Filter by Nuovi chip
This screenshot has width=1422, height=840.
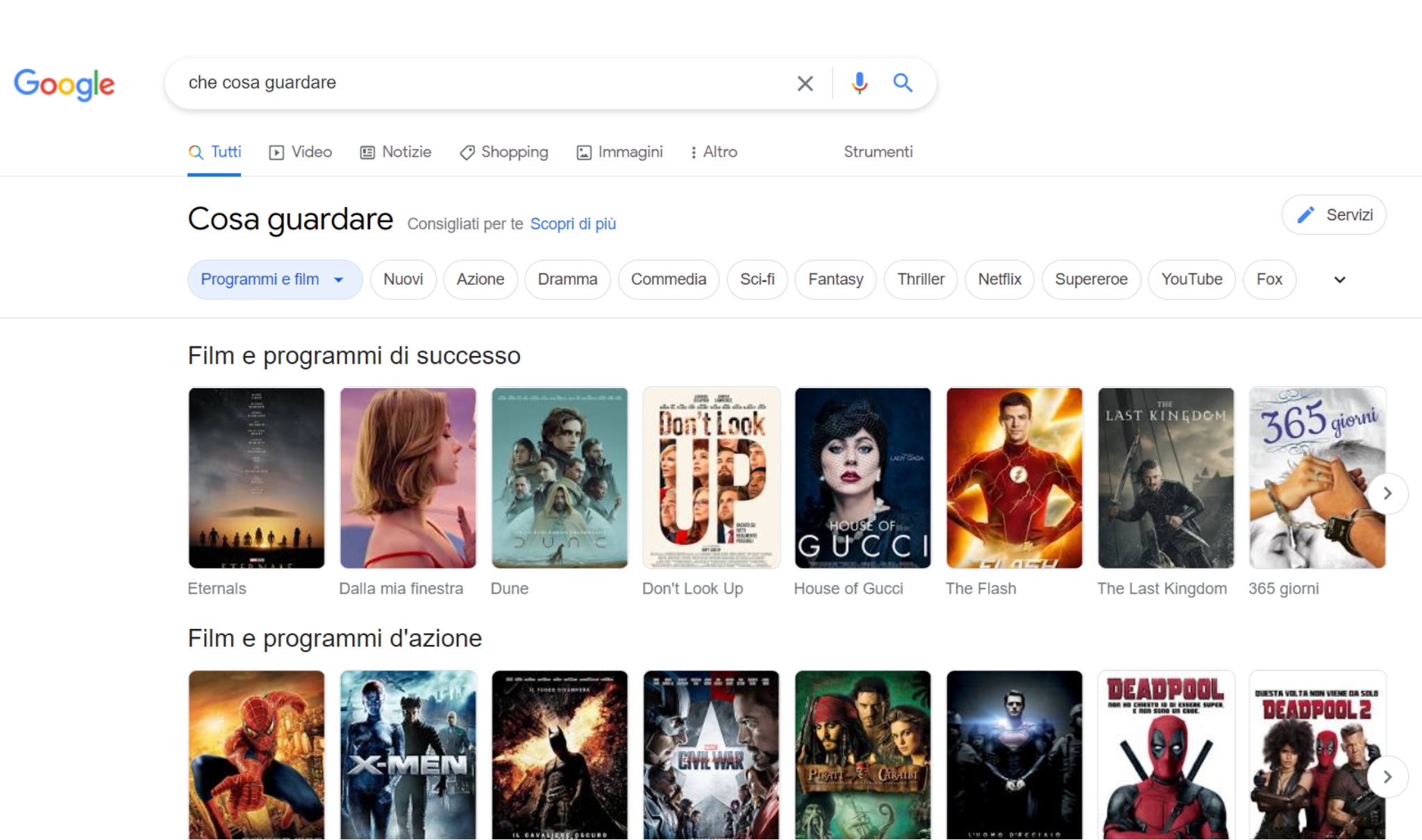point(403,280)
